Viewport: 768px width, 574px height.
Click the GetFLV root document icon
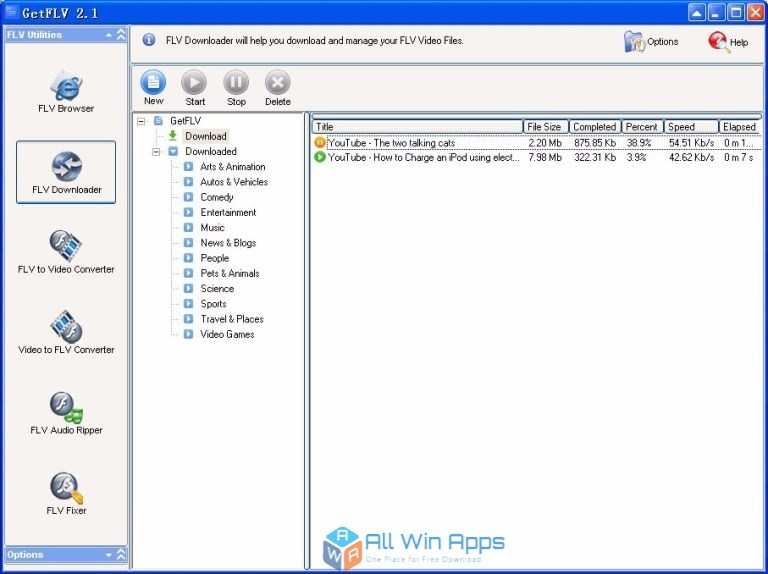pos(158,120)
